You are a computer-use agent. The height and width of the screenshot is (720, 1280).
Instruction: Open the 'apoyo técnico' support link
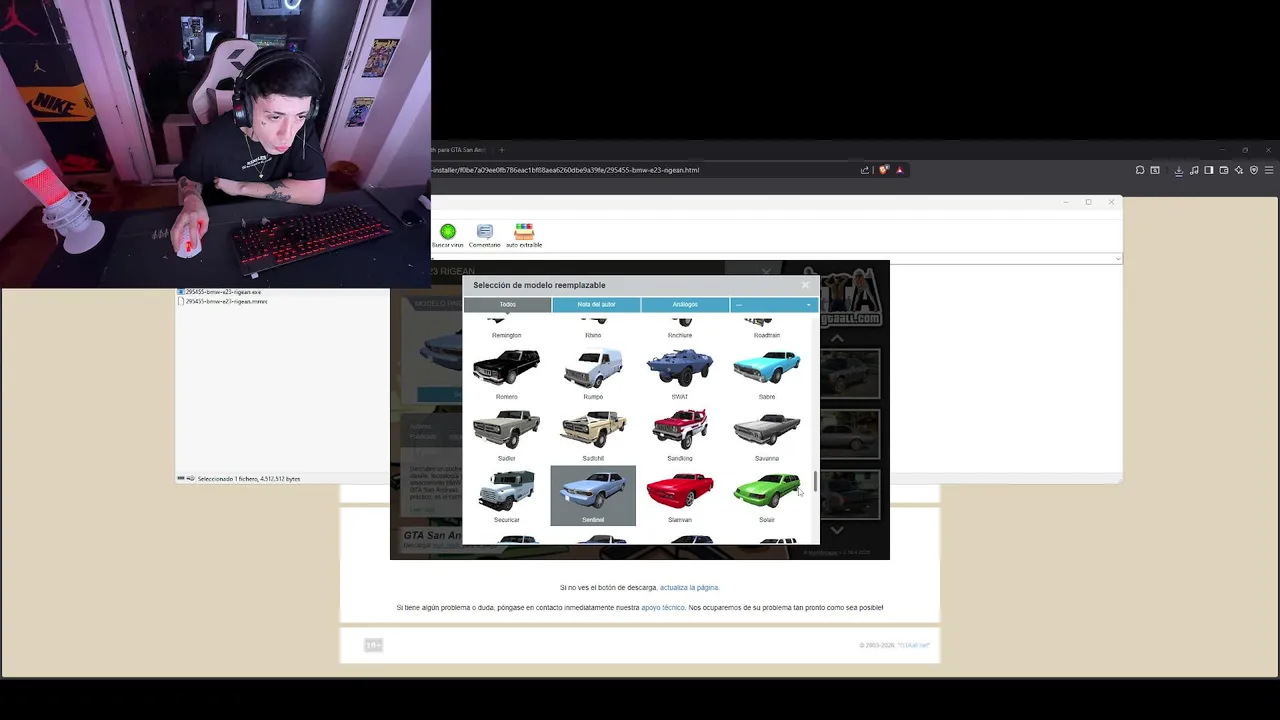pos(663,608)
